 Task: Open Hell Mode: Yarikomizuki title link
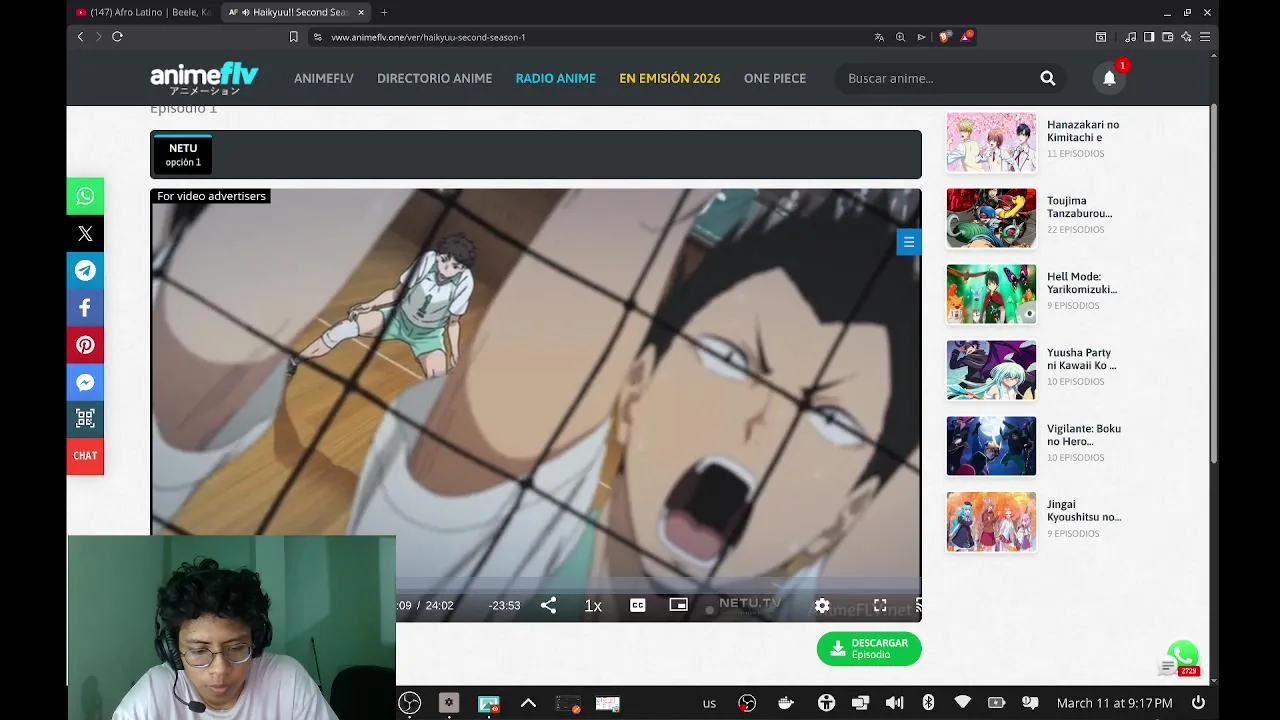coord(1082,283)
